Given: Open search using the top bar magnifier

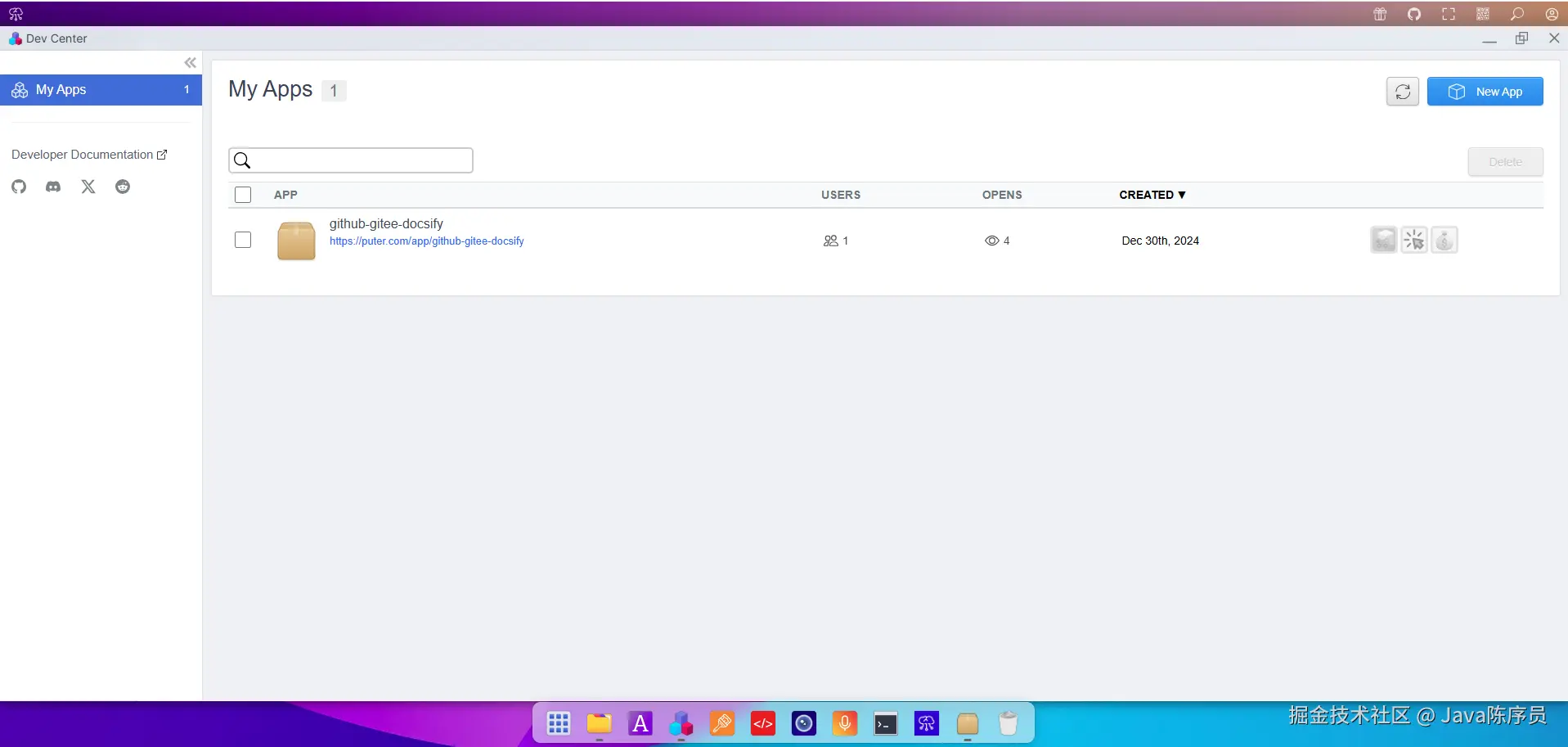Looking at the screenshot, I should coord(1517,14).
